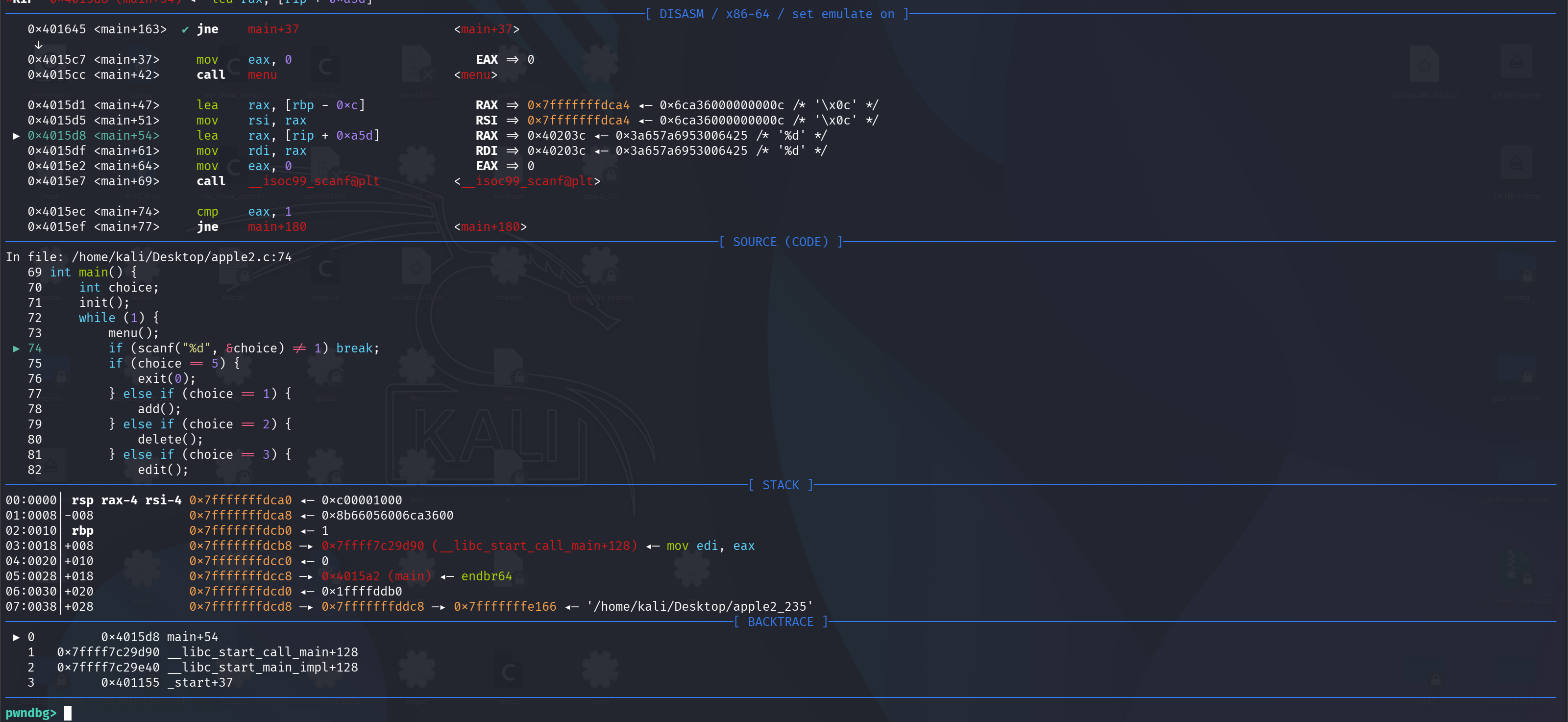Screen dimensions: 1568x722
Task: Click the '/home/kali/Desktop/apple2_235' string in stack
Action: pos(700,607)
